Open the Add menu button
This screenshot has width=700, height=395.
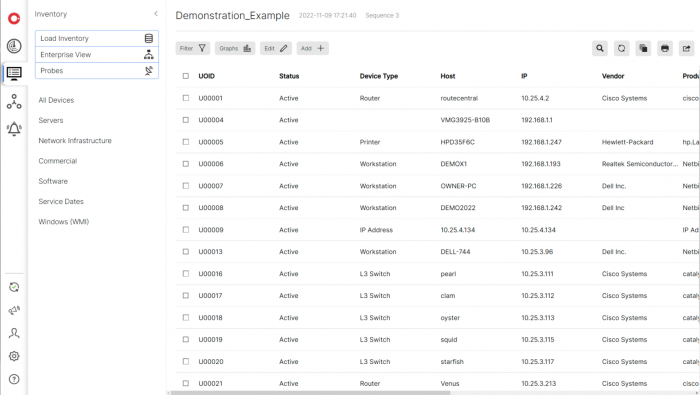tap(312, 48)
